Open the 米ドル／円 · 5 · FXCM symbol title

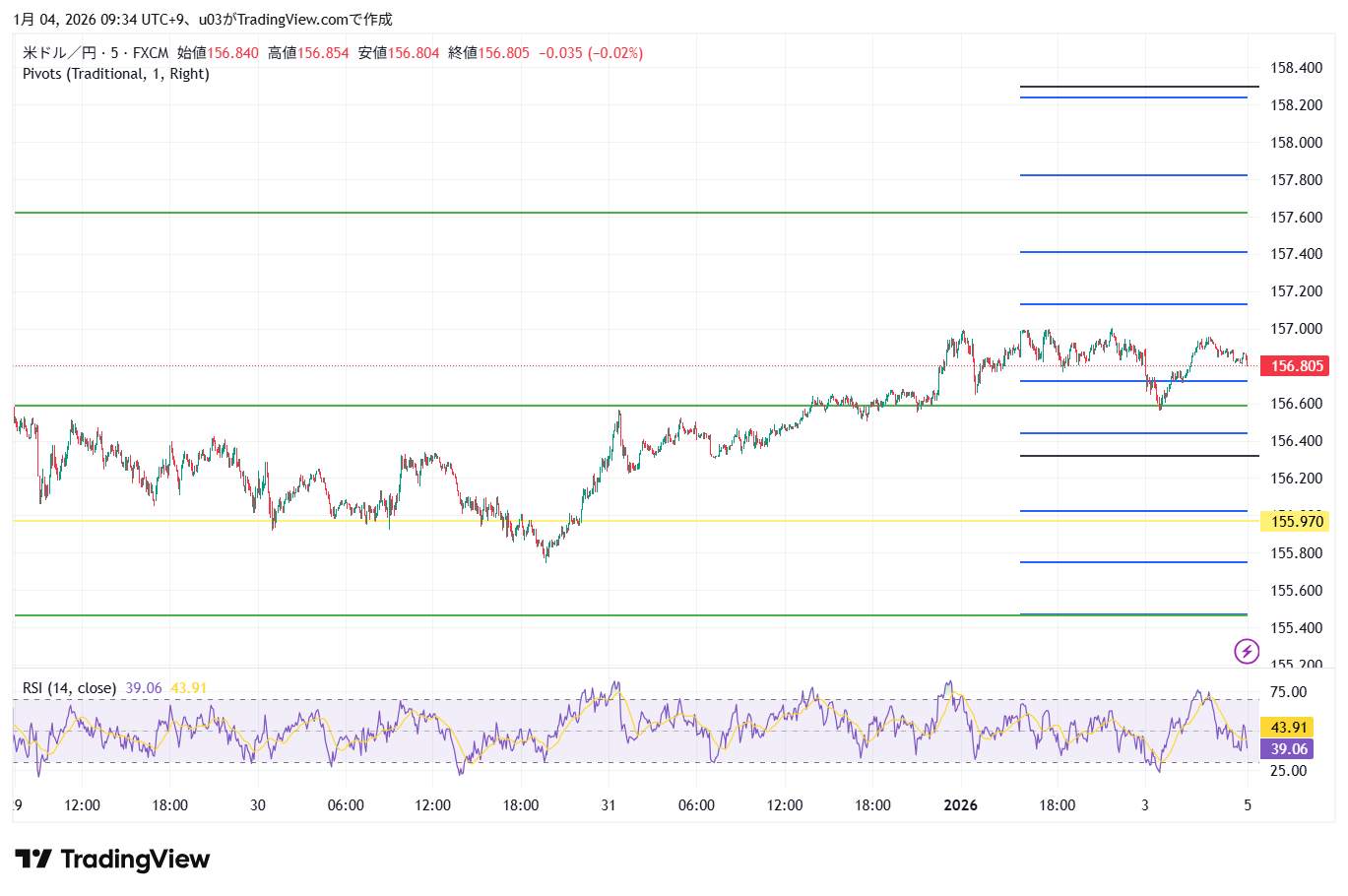pos(96,53)
